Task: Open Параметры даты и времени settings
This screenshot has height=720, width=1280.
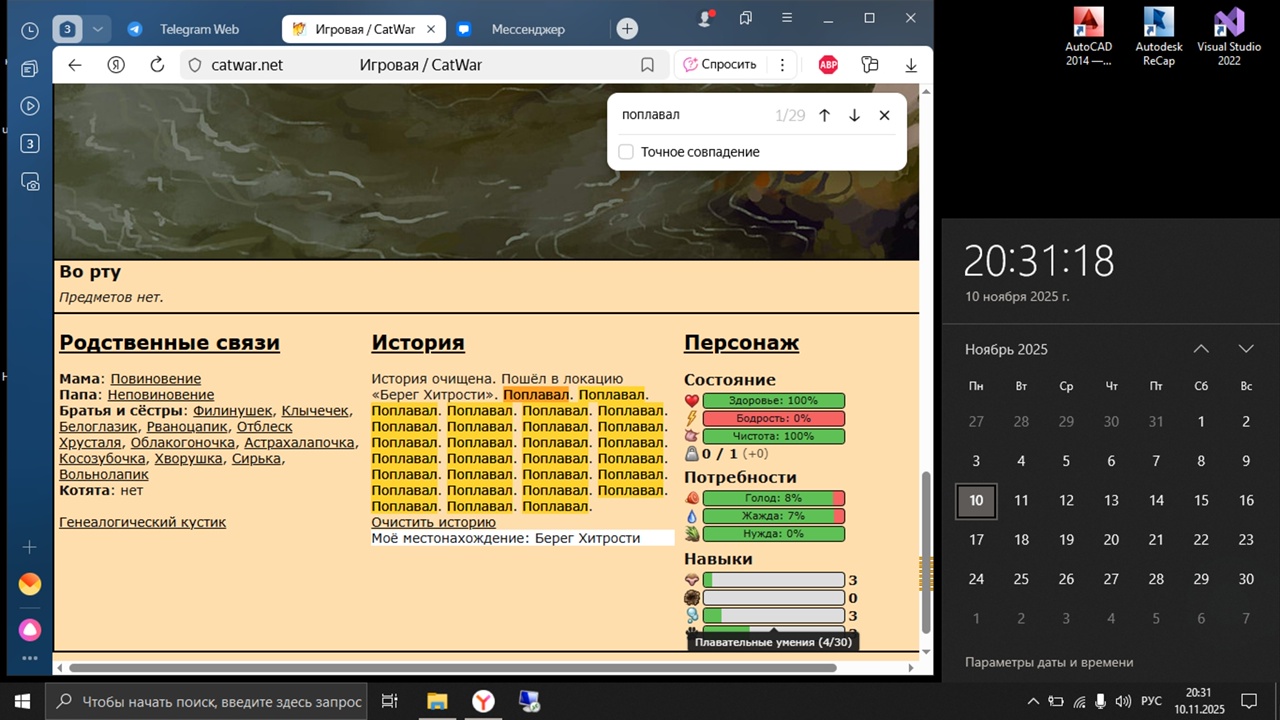Action: (x=1049, y=662)
